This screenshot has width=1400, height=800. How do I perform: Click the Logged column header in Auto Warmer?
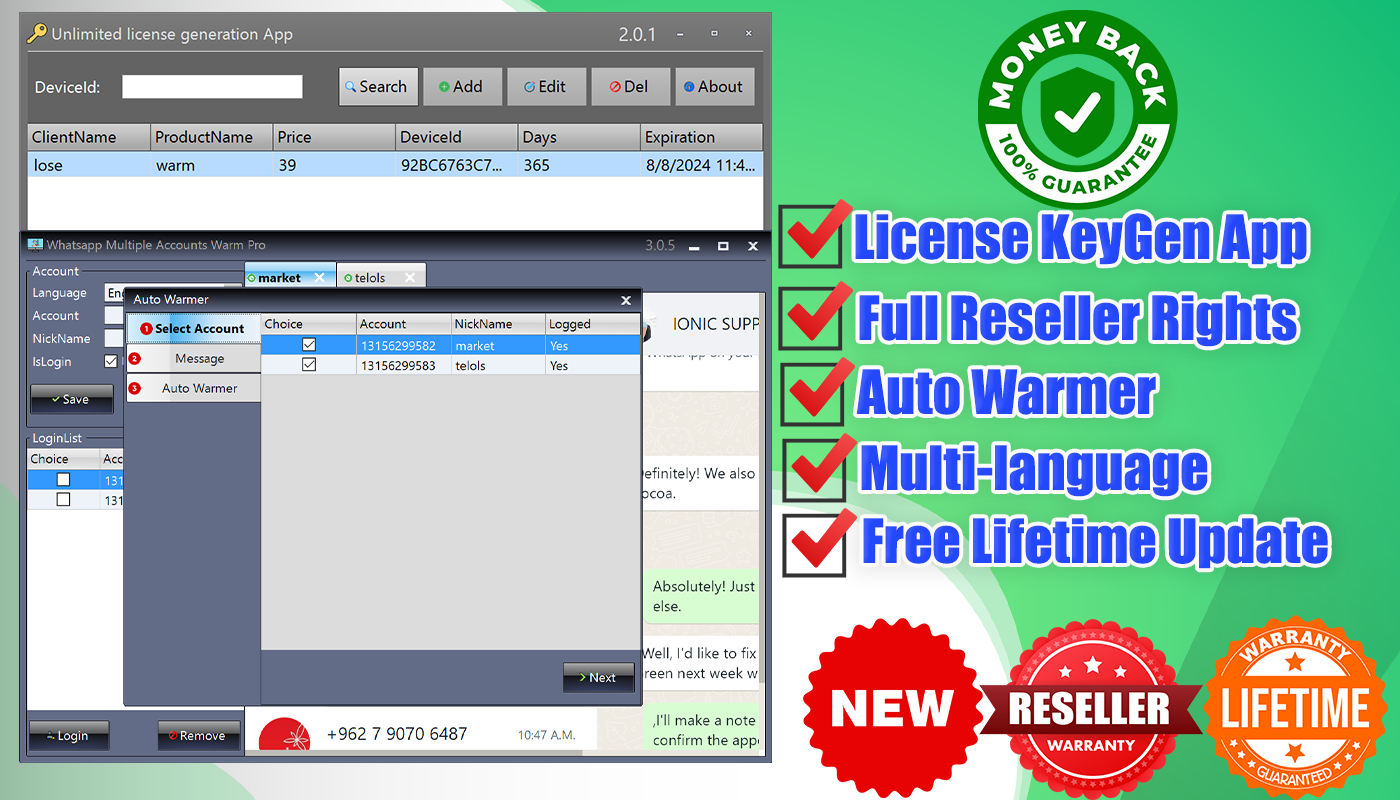point(593,324)
